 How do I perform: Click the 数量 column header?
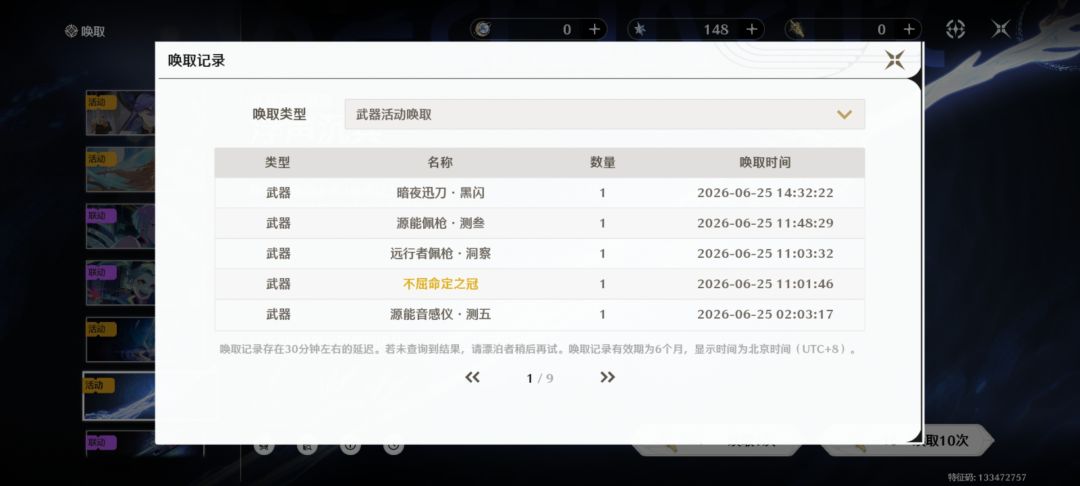click(x=603, y=162)
